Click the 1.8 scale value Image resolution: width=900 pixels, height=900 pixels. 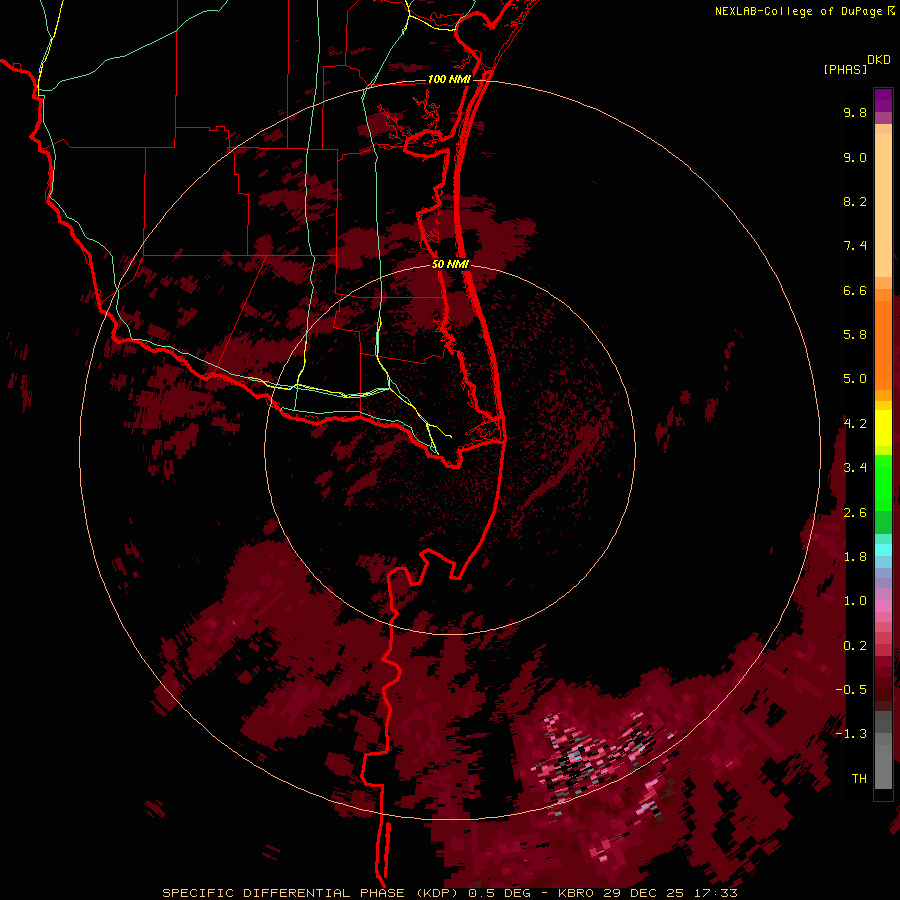pos(855,557)
